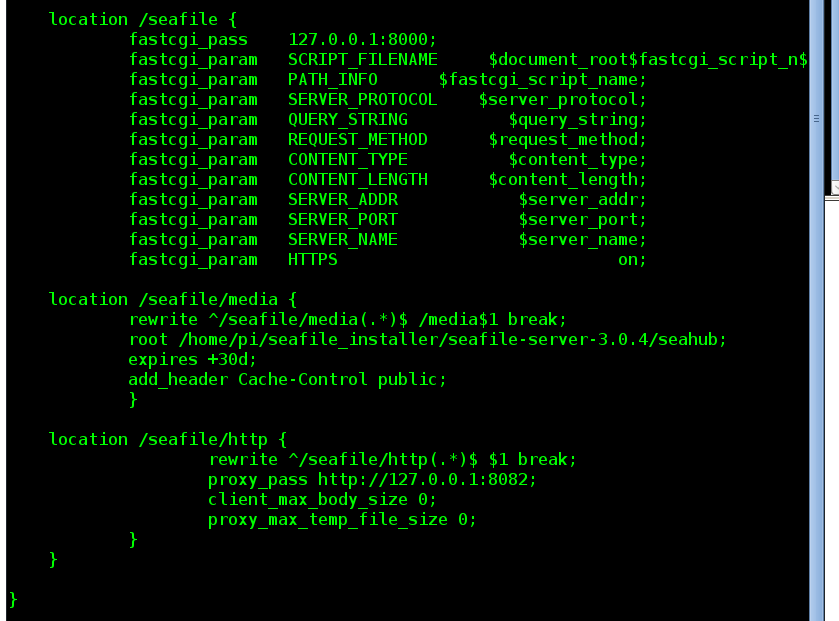
Task: Click $document_root$fastcgi_script_n value
Action: tap(648, 59)
